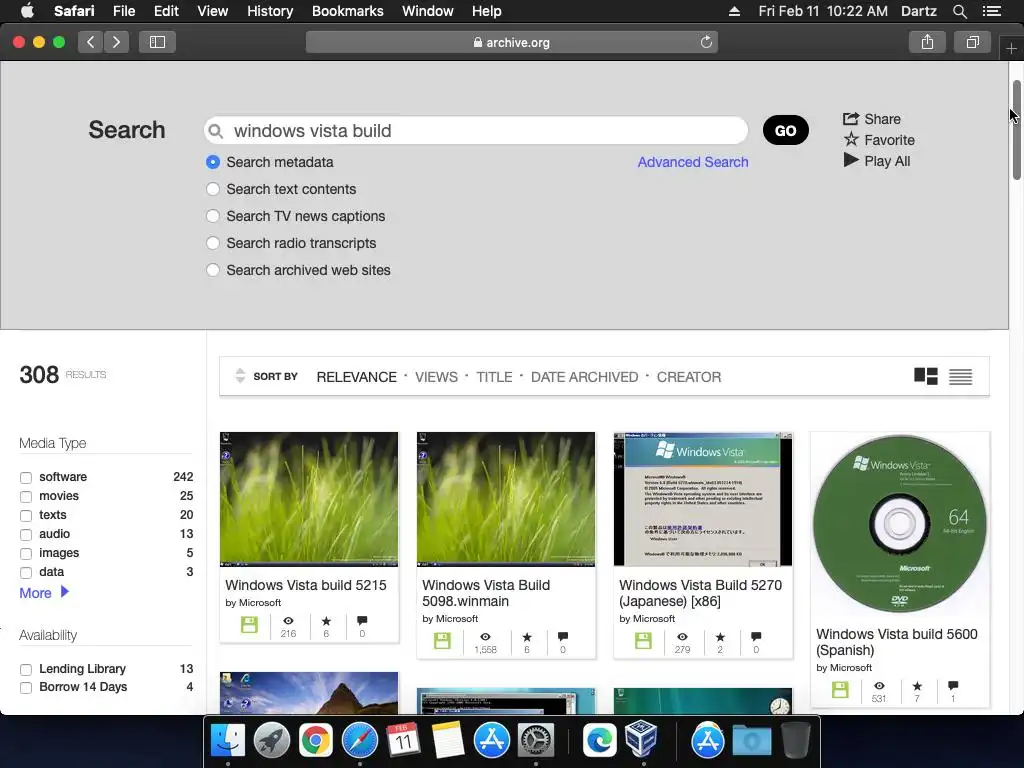Open Google Chrome from the Dock
The width and height of the screenshot is (1024, 768).
[315, 741]
